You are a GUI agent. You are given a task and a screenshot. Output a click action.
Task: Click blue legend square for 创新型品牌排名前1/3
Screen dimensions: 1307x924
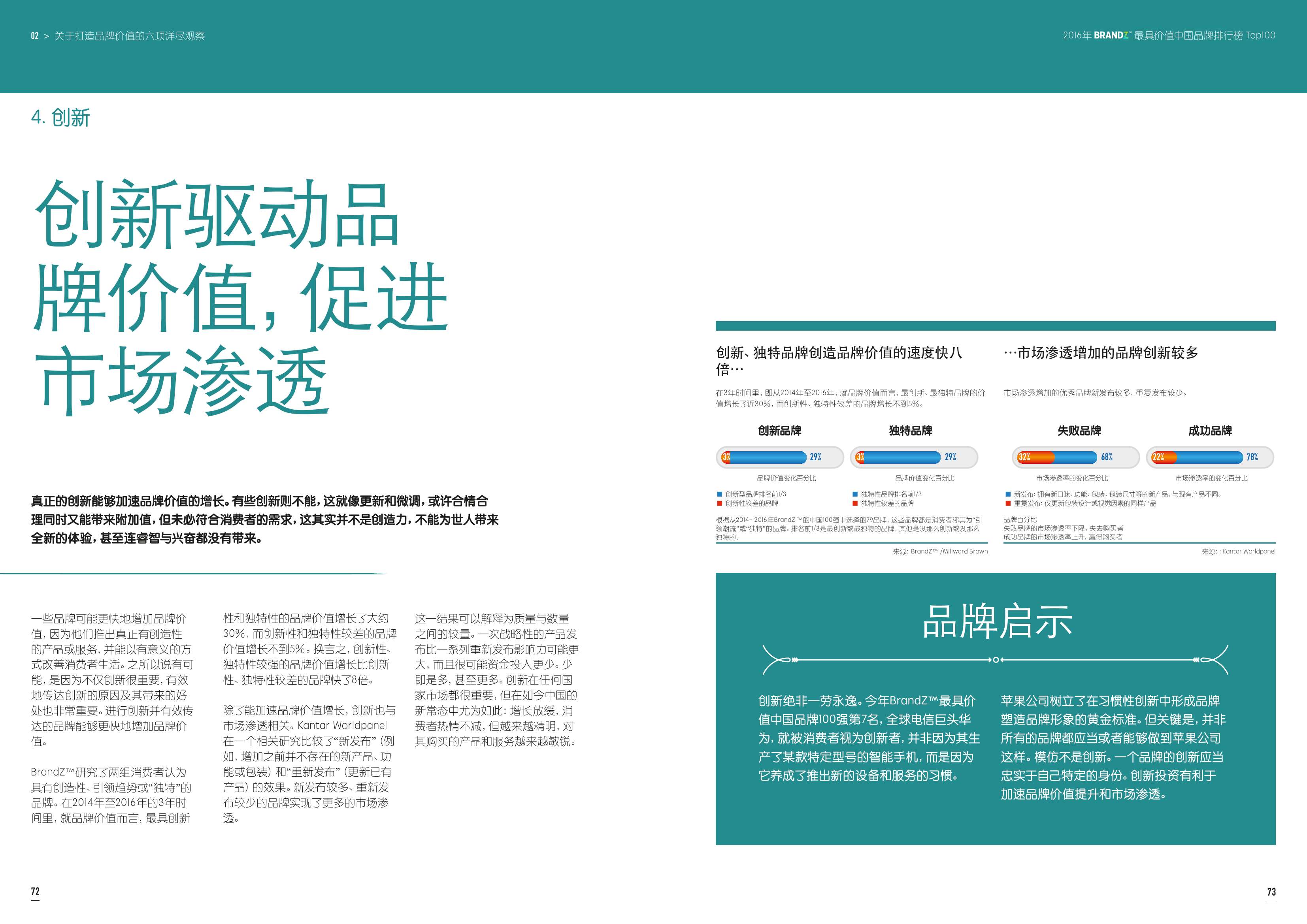point(720,495)
